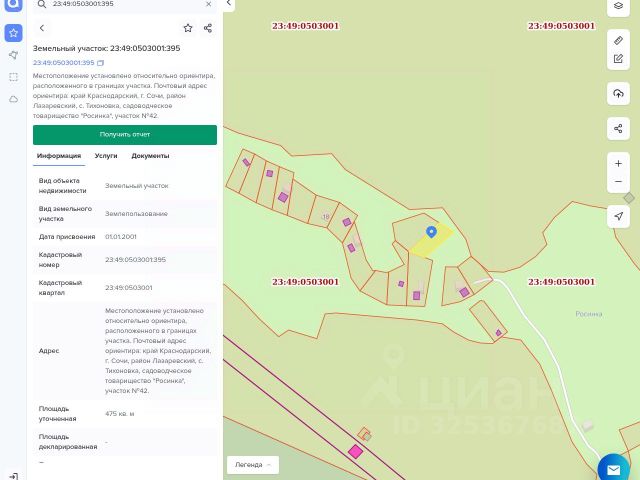The width and height of the screenshot is (640, 480).
Task: Switch to the Услуги tab
Action: click(x=106, y=156)
